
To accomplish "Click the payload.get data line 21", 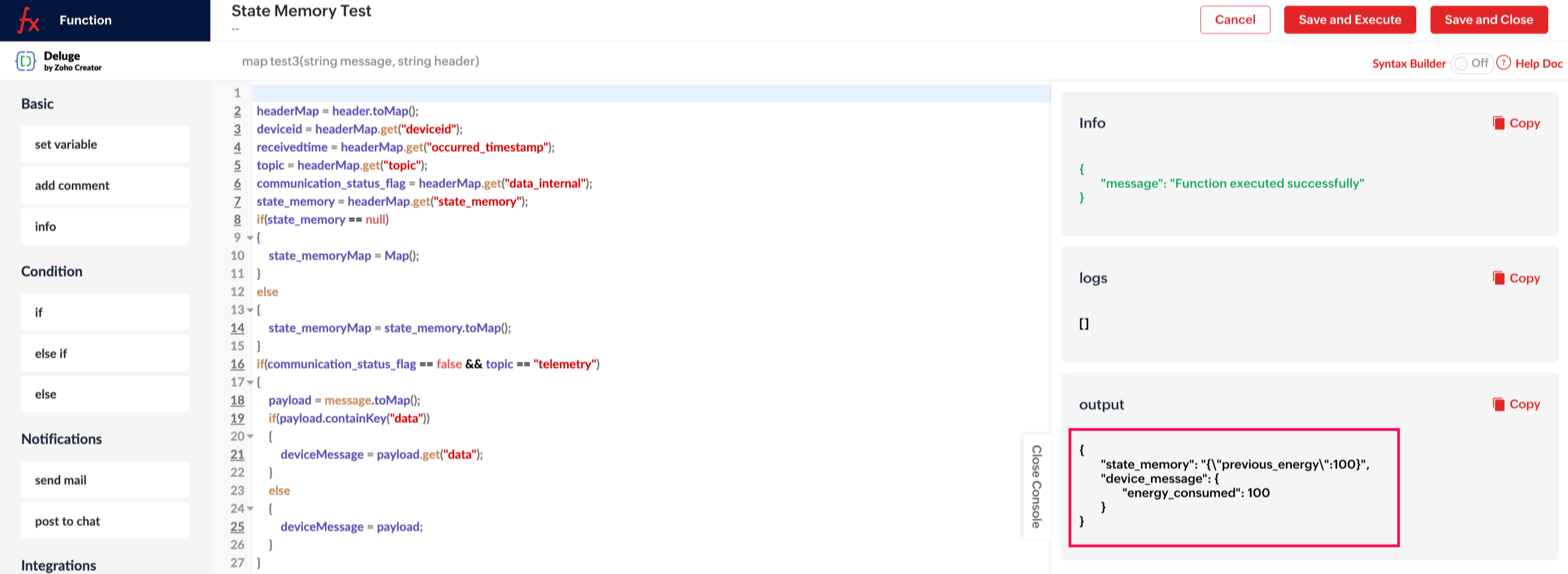I will coord(382,455).
